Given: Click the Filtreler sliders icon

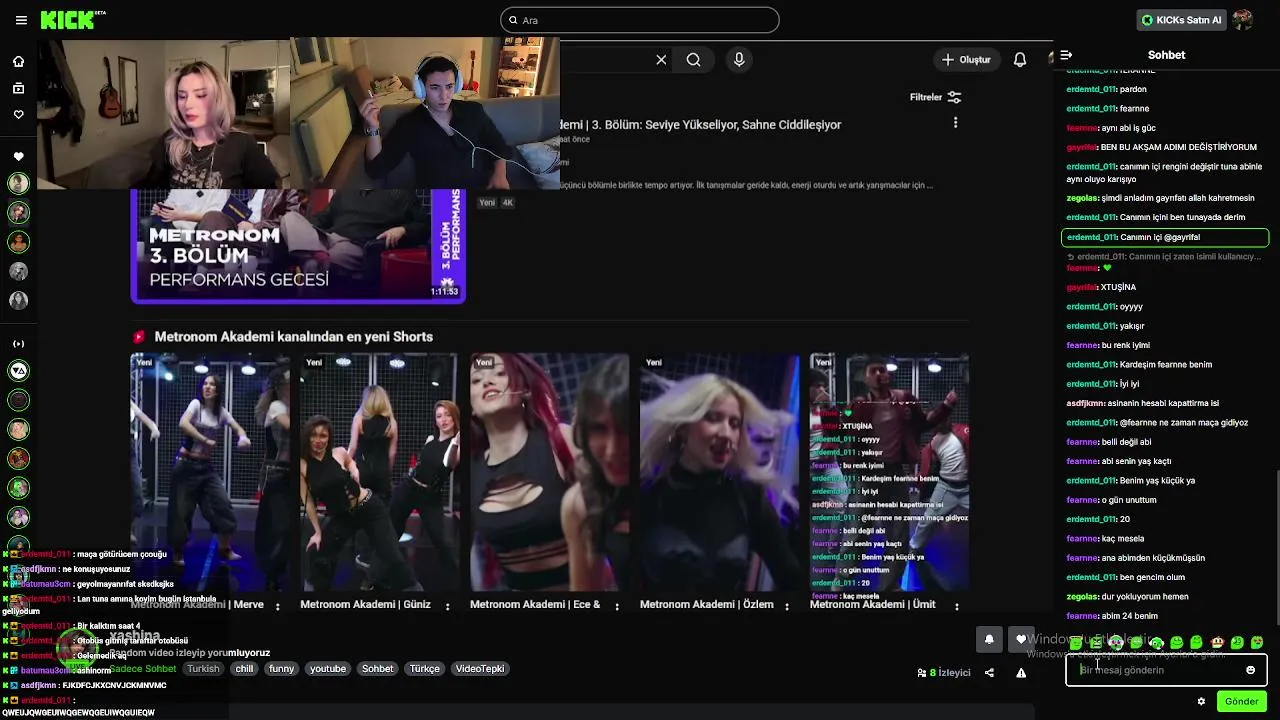Looking at the screenshot, I should 954,97.
